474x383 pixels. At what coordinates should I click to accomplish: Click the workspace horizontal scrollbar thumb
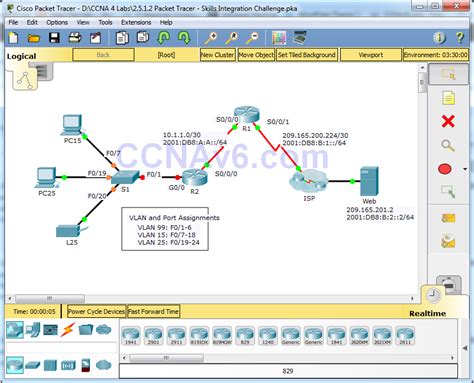click(x=49, y=298)
